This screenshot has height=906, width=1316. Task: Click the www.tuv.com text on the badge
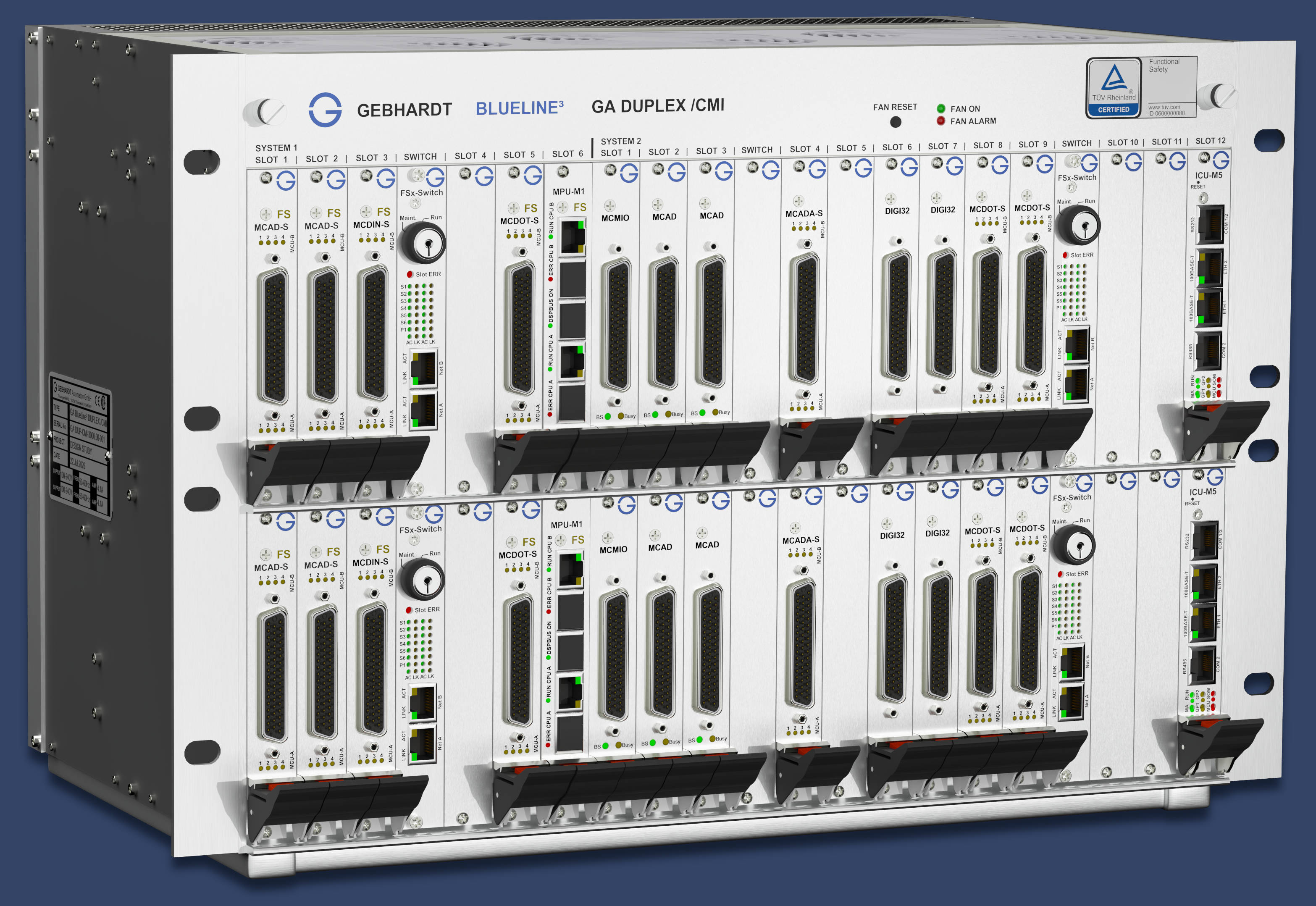click(1164, 107)
